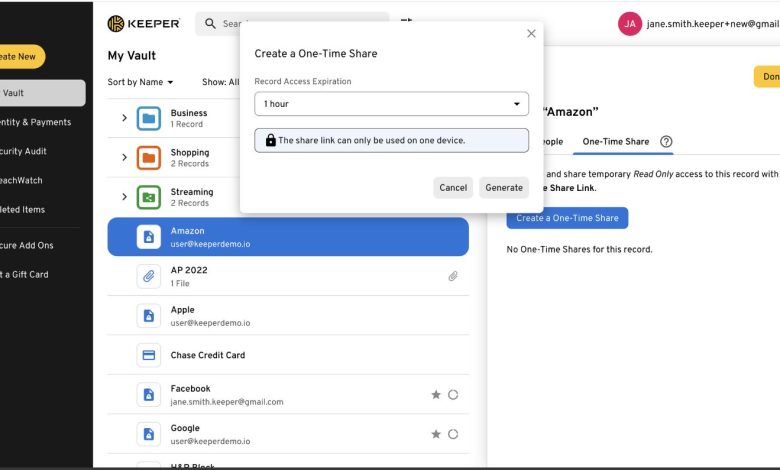Toggle the favorite star on Google
The height and width of the screenshot is (470, 780).
click(436, 434)
